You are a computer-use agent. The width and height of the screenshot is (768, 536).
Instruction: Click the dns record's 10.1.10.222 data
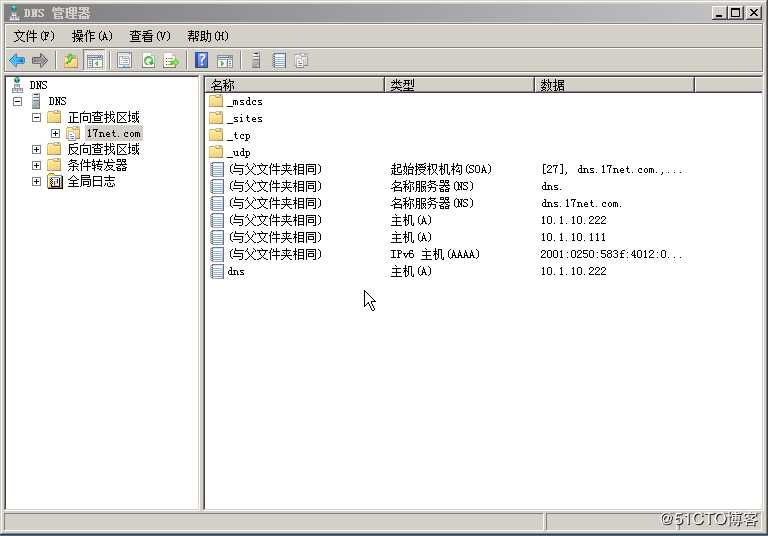tap(573, 271)
